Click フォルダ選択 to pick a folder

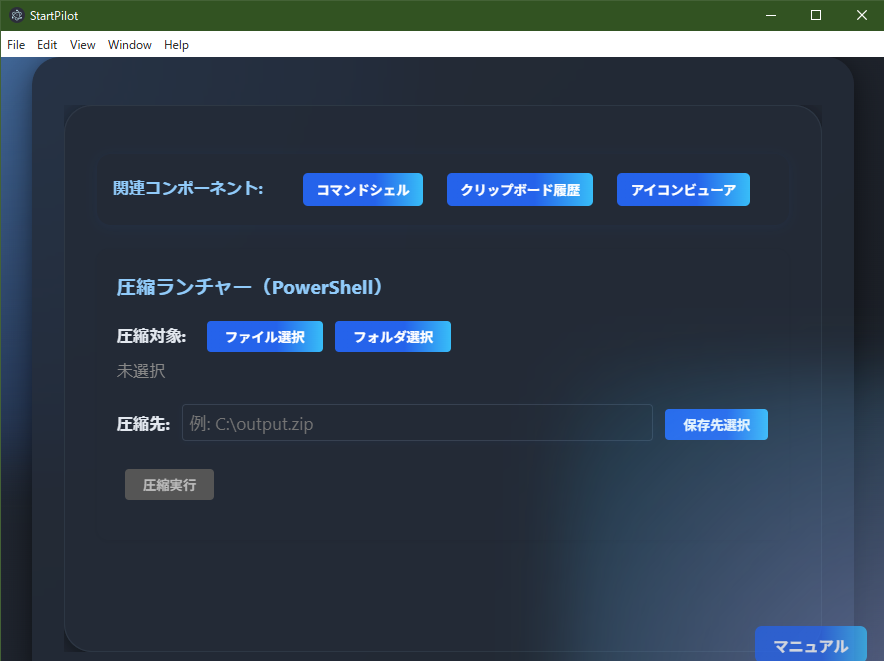pyautogui.click(x=392, y=336)
